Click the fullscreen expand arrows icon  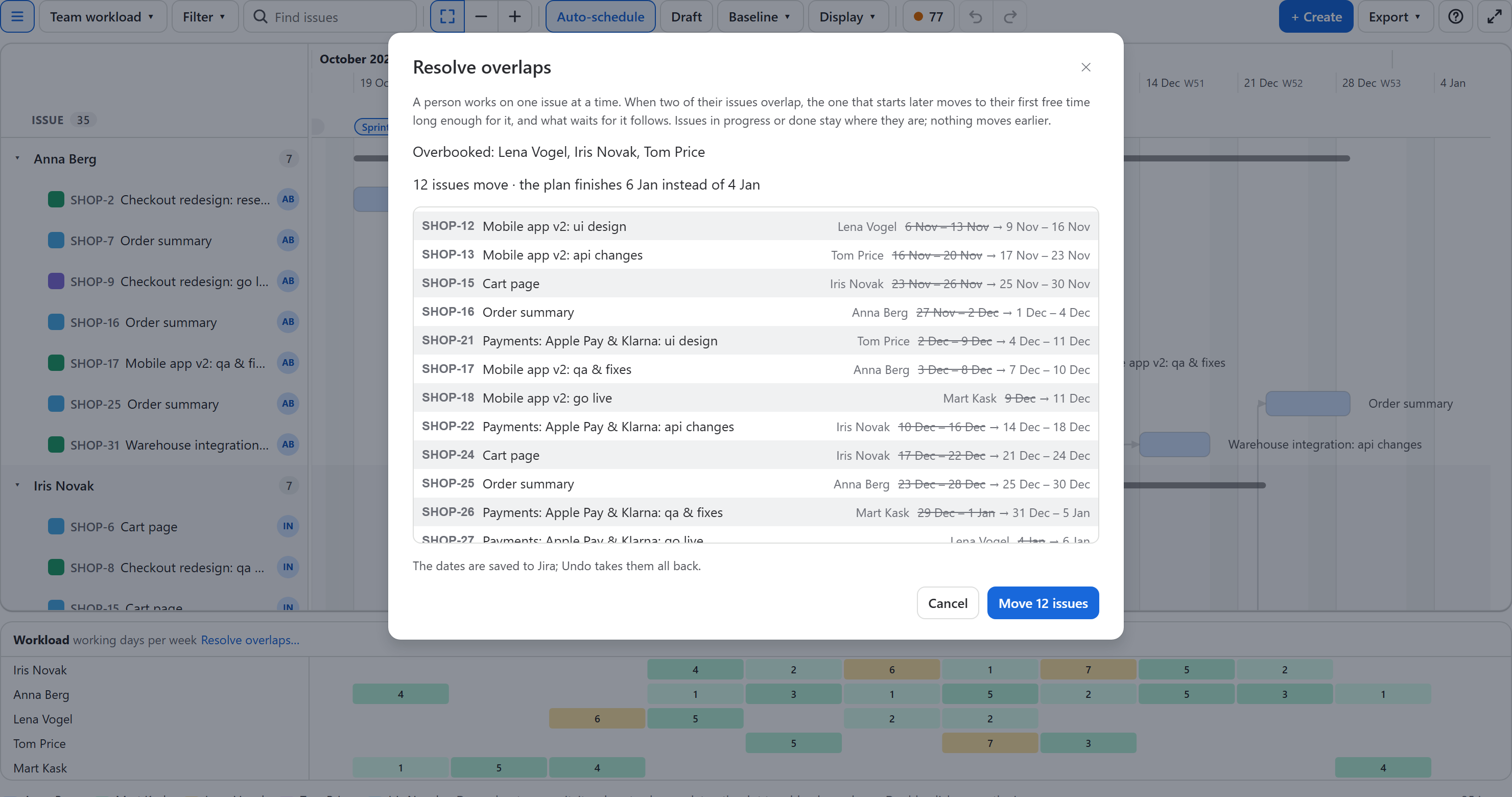[x=1494, y=16]
